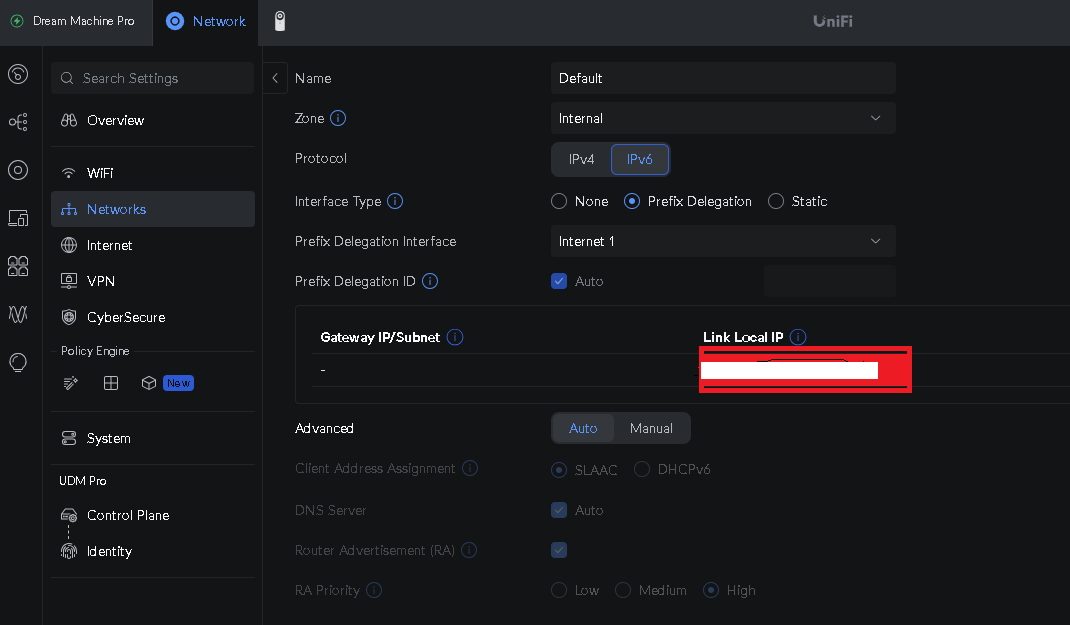Image resolution: width=1070 pixels, height=625 pixels.
Task: Uncheck Prefix Delegation ID Auto checkbox
Action: [559, 281]
